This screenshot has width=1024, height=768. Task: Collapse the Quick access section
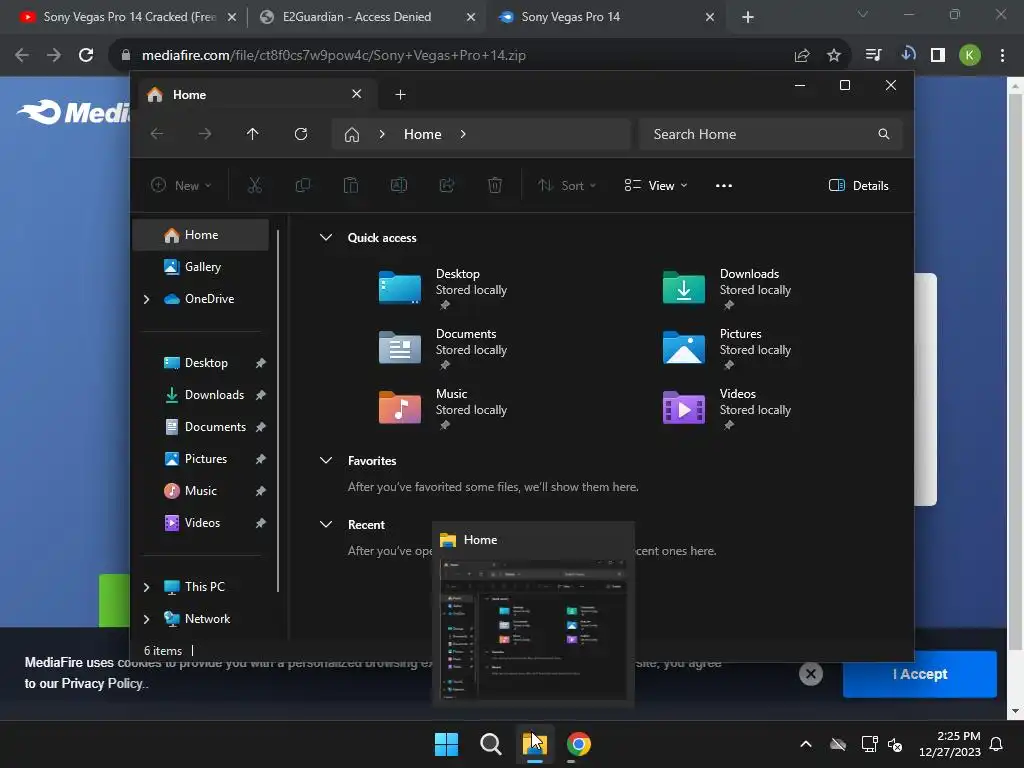click(326, 238)
